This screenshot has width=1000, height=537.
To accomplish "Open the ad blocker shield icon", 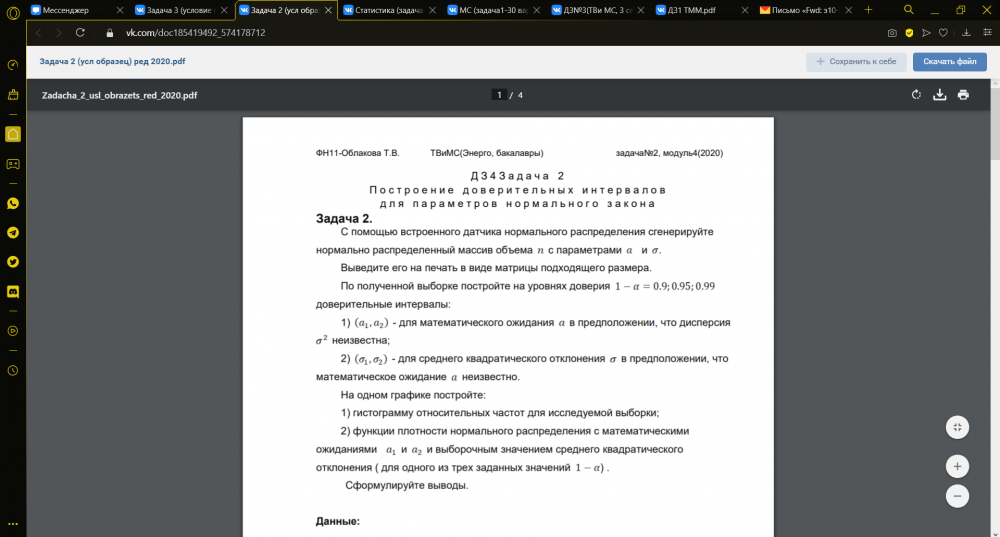I will pos(909,33).
